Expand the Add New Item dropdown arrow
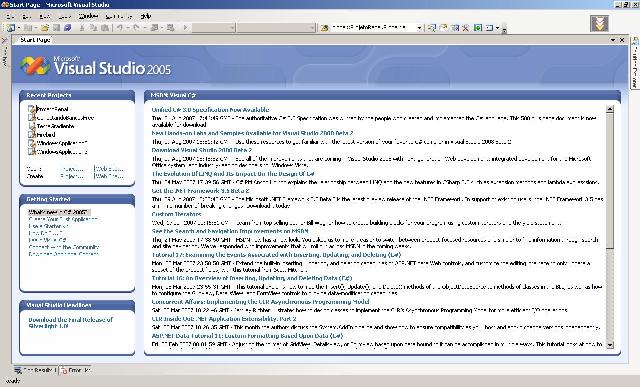Image resolution: width=640 pixels, height=387 pixels. [35, 28]
